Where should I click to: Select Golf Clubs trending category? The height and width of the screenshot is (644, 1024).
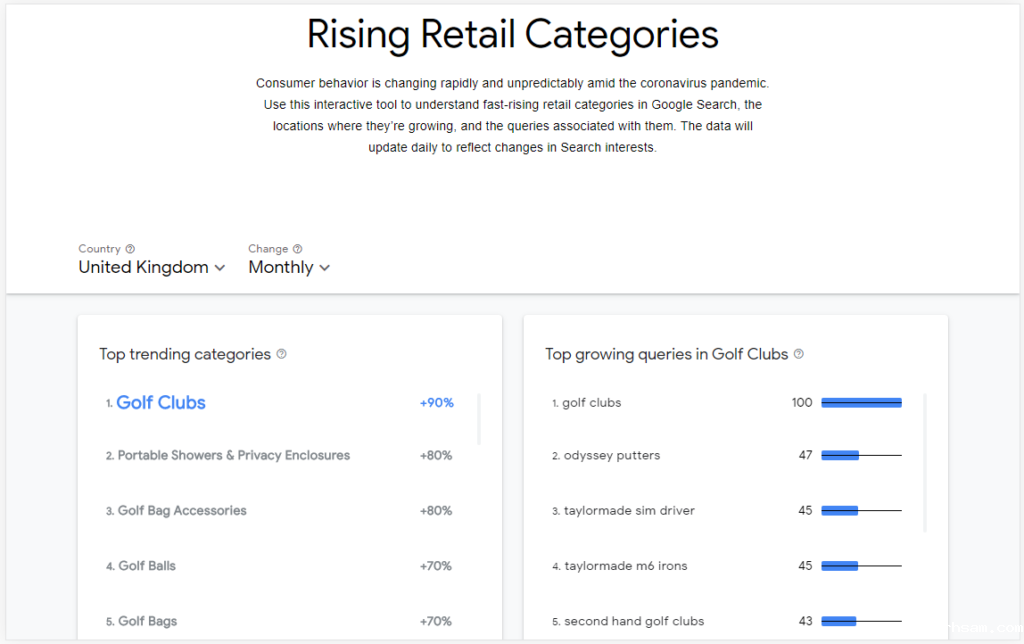tap(161, 403)
